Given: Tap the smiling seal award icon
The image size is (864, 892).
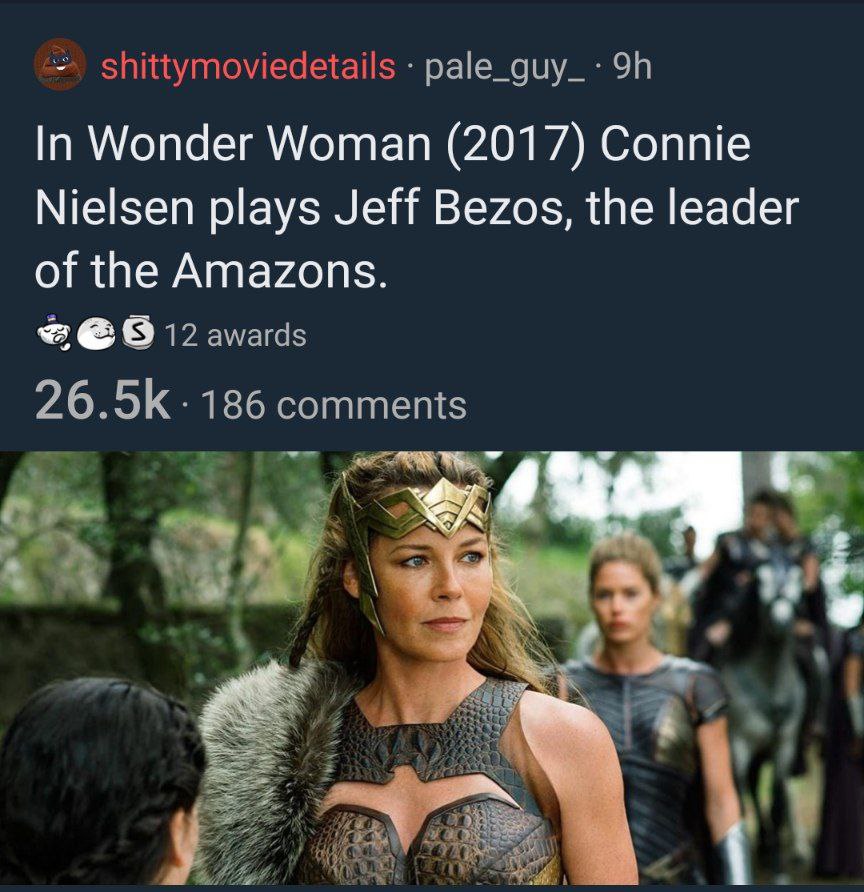Looking at the screenshot, I should (97, 334).
